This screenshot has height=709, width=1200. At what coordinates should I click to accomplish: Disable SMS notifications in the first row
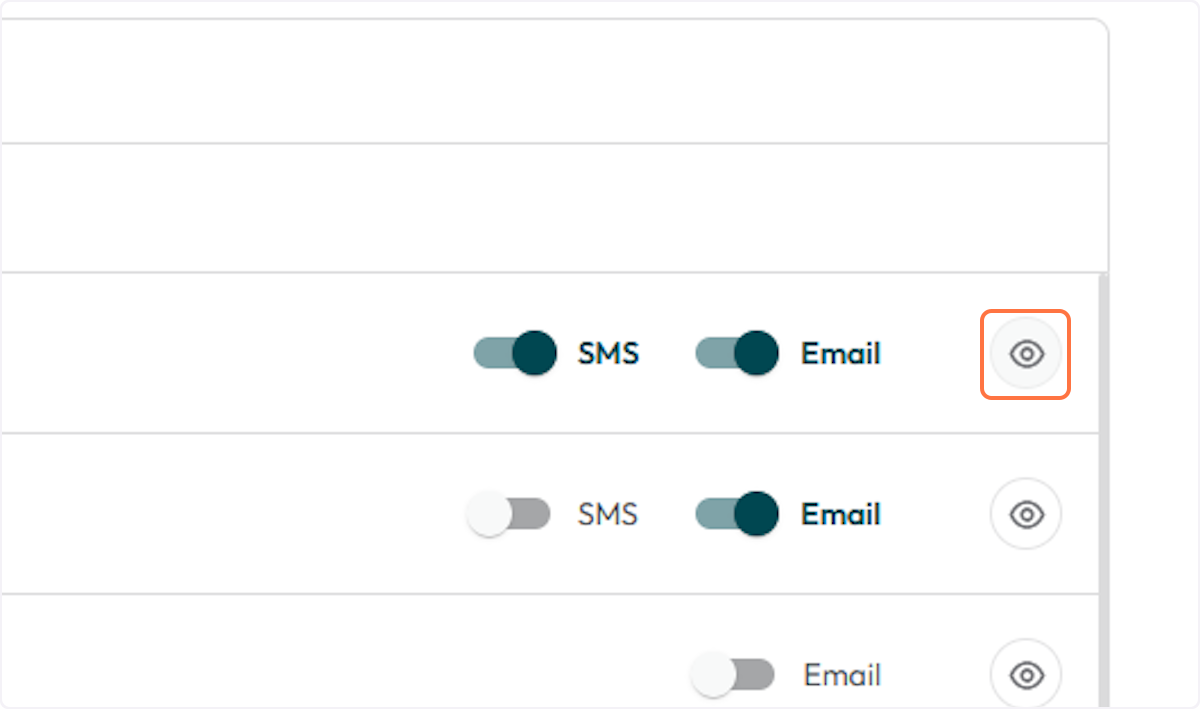pyautogui.click(x=513, y=353)
